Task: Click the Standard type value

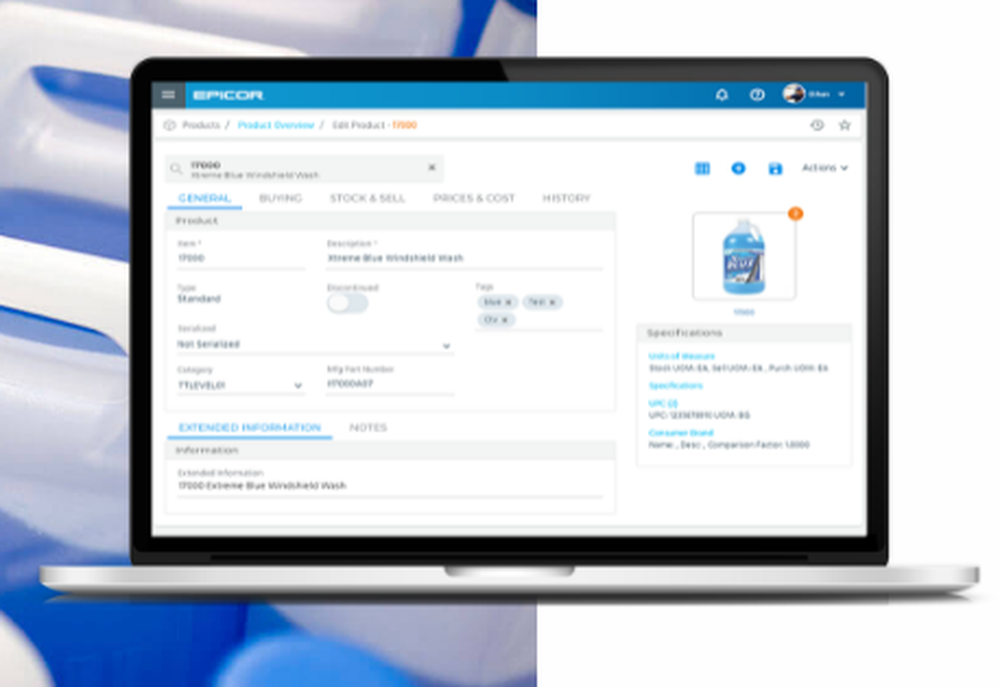Action: coord(199,299)
